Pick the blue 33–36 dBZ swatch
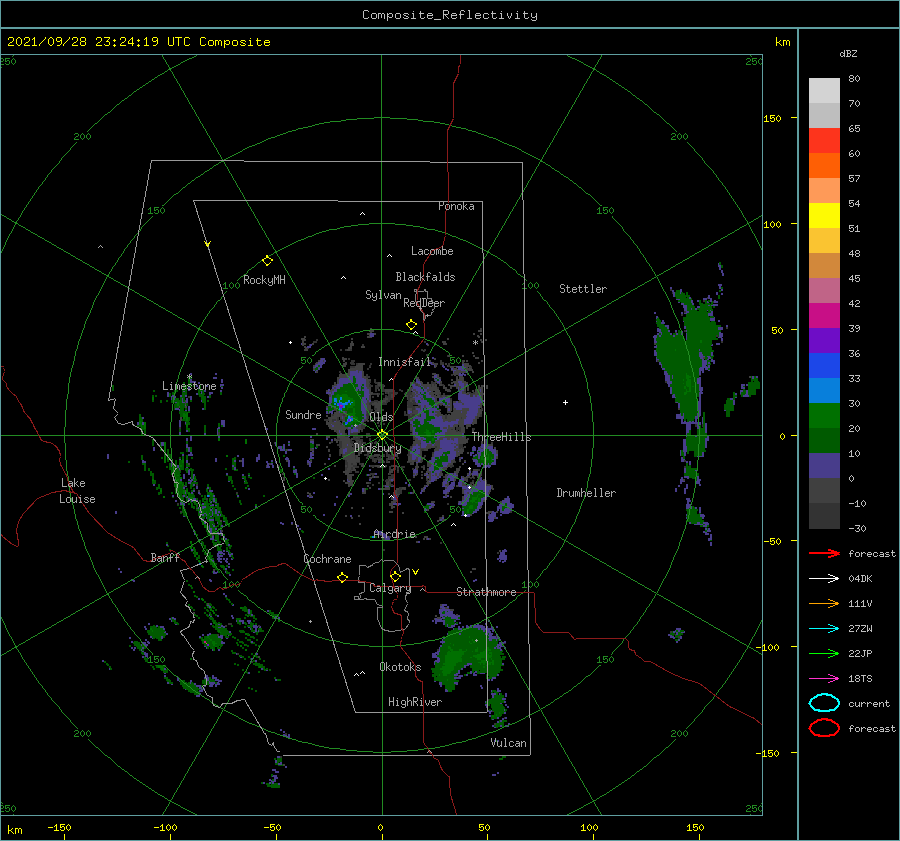 click(824, 366)
